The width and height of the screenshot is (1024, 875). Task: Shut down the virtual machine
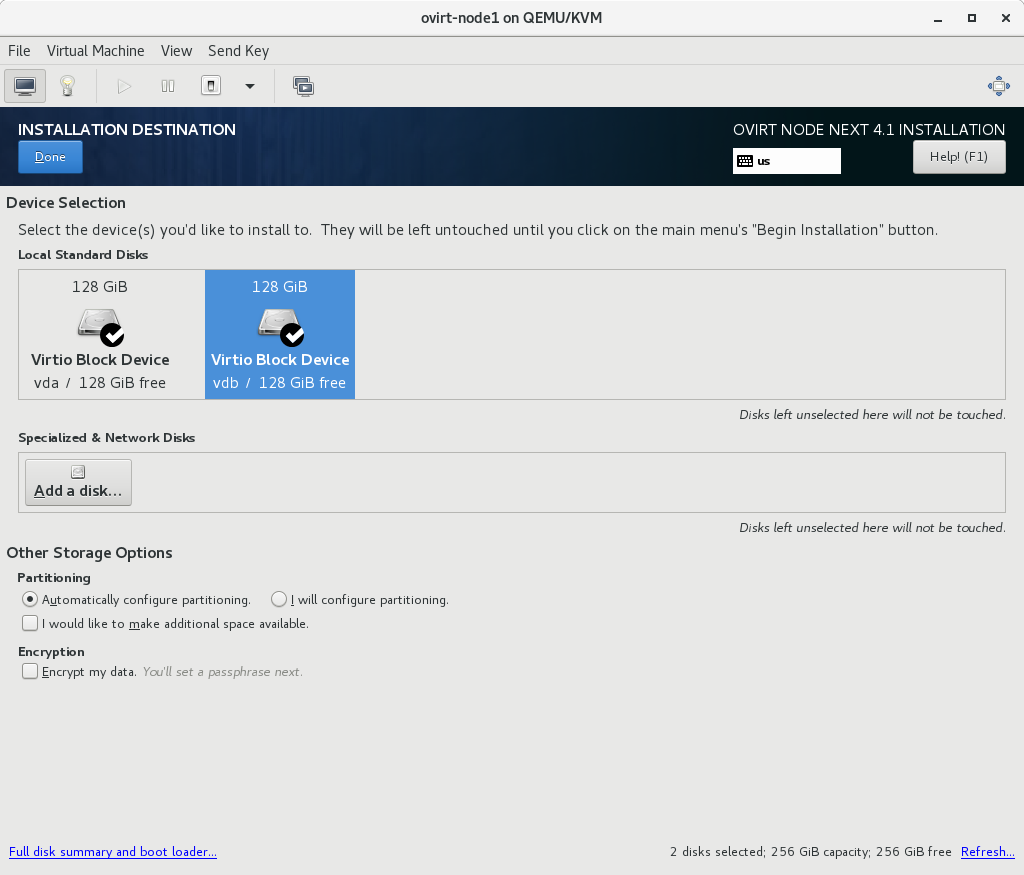210,86
